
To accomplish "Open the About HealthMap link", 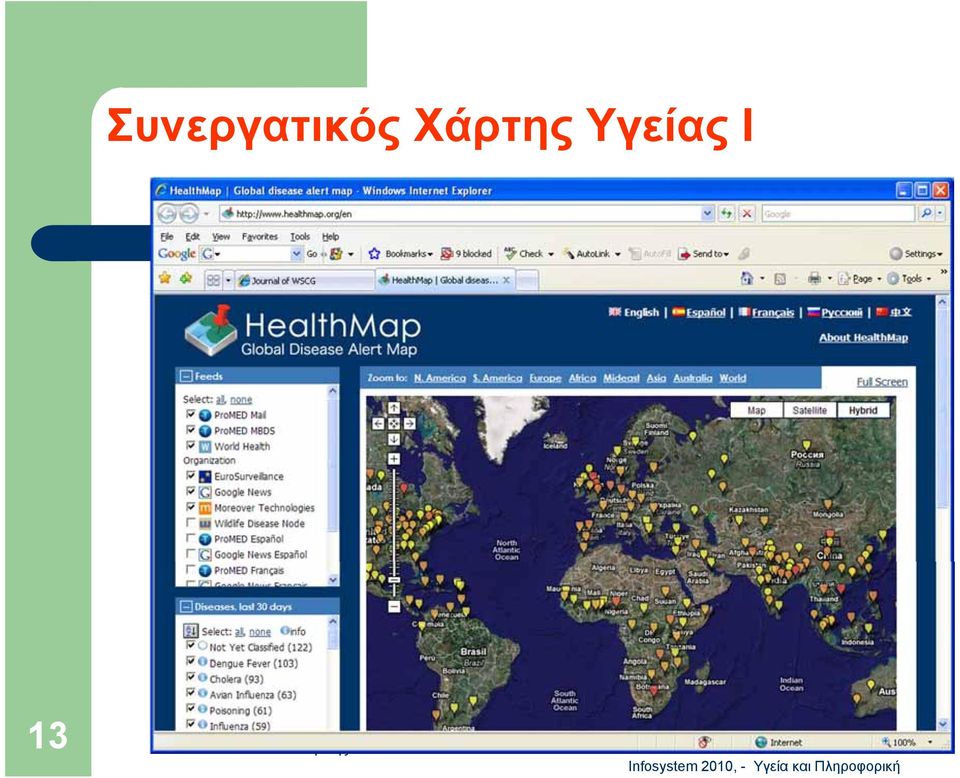I will [x=863, y=337].
